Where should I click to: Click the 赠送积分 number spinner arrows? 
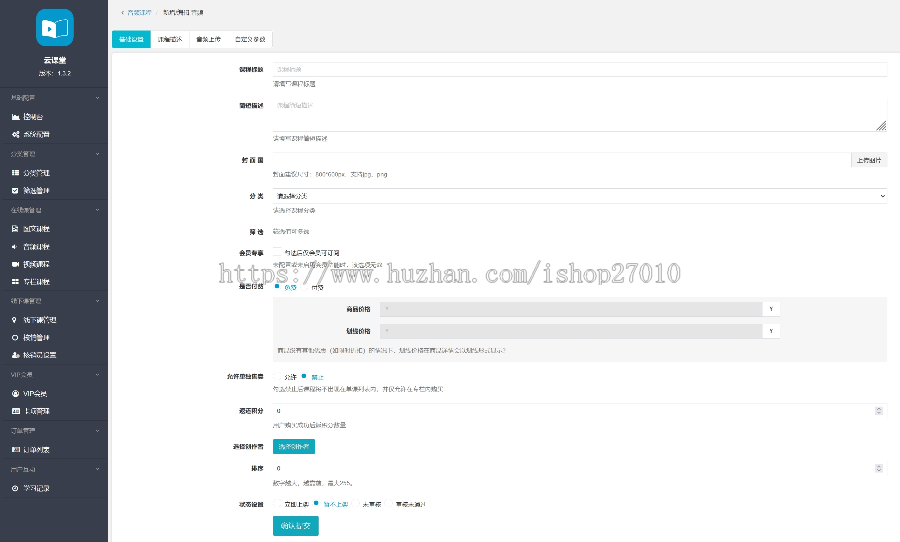879,411
